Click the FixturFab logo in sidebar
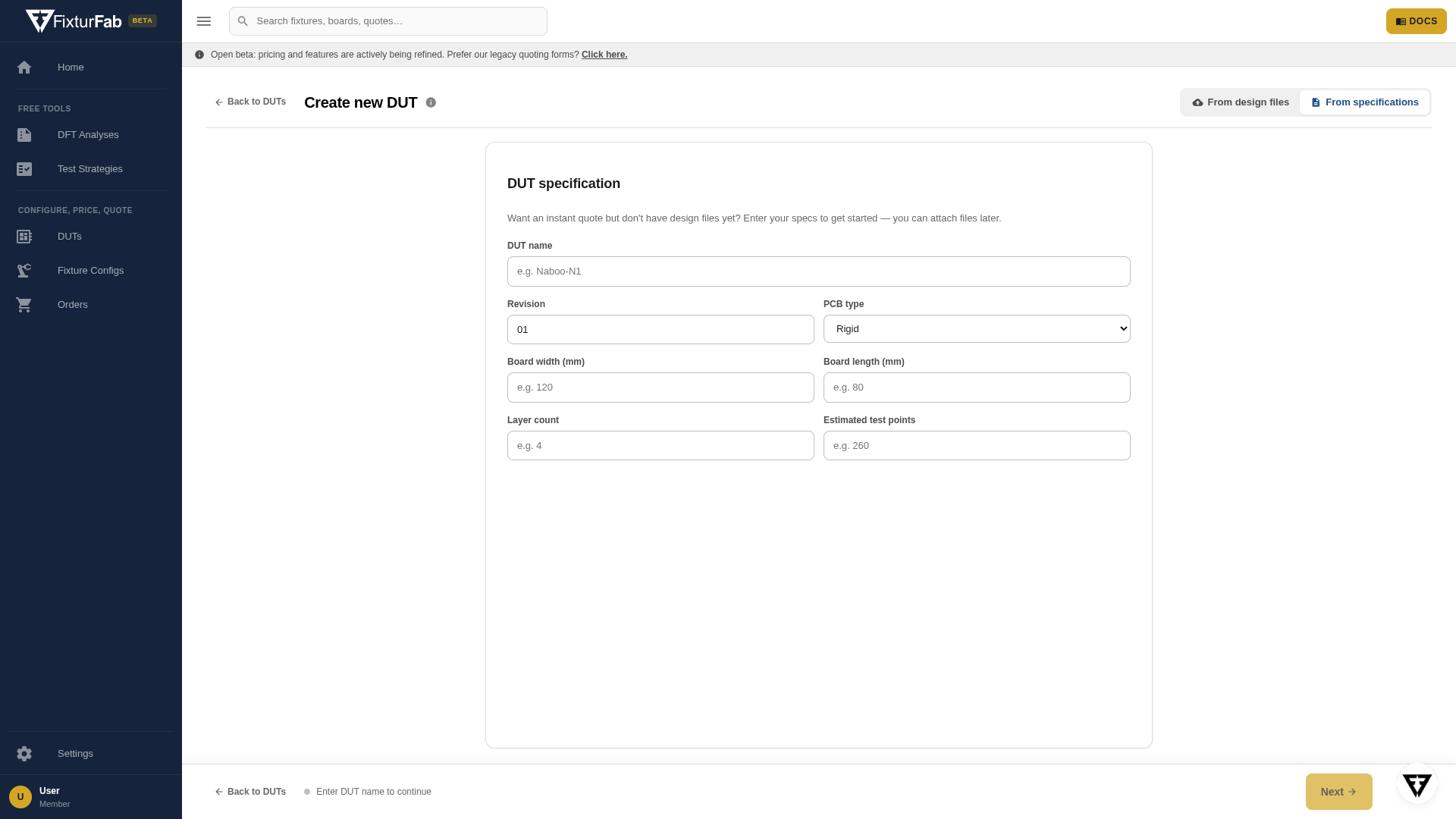The image size is (1456, 819). point(74,21)
